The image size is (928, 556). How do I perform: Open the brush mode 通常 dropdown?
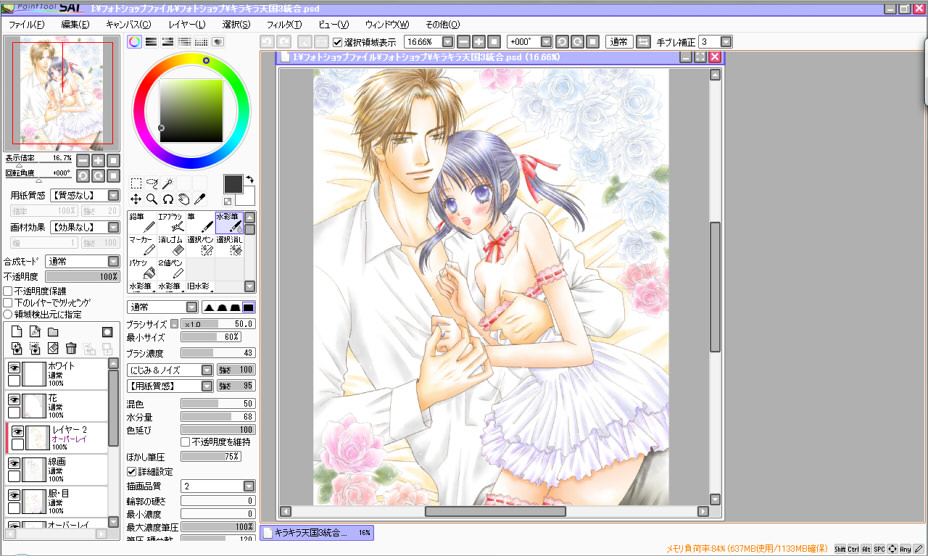[x=192, y=307]
